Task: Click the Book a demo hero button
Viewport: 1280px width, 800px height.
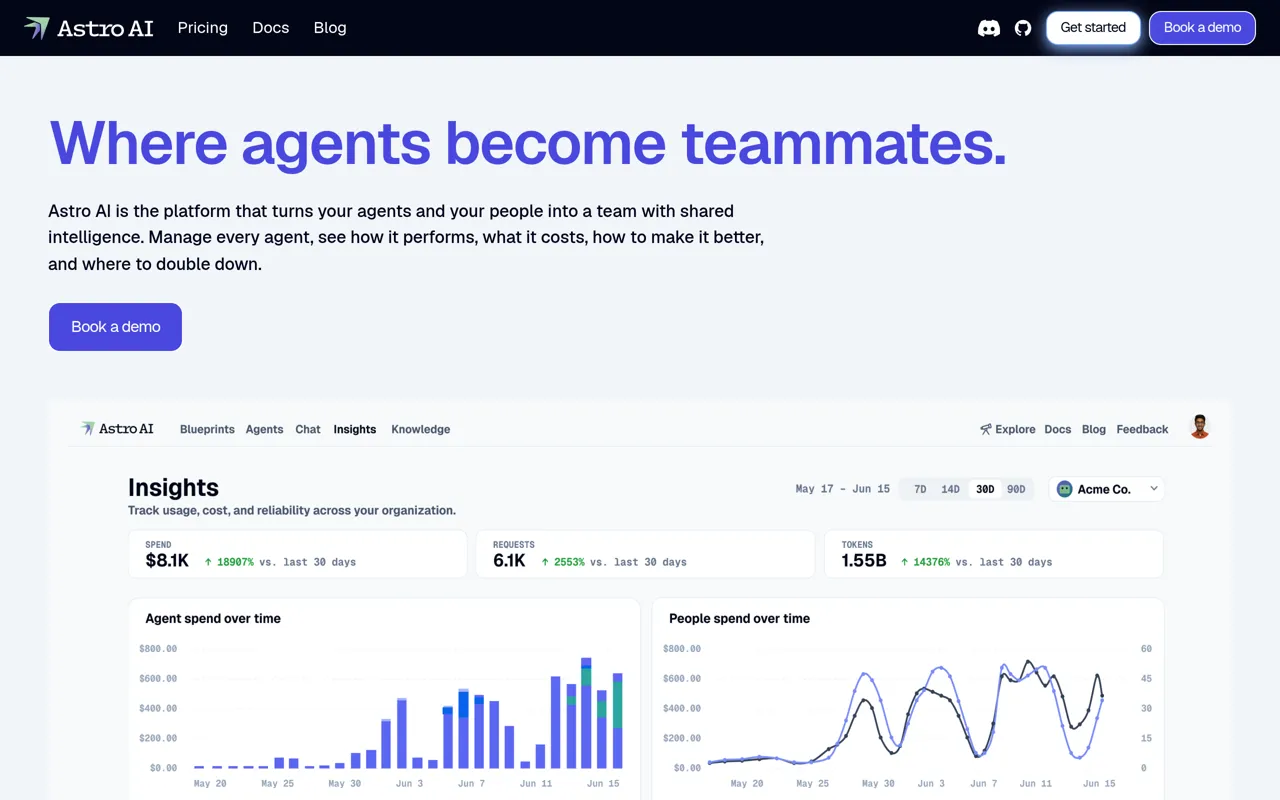Action: pyautogui.click(x=115, y=327)
